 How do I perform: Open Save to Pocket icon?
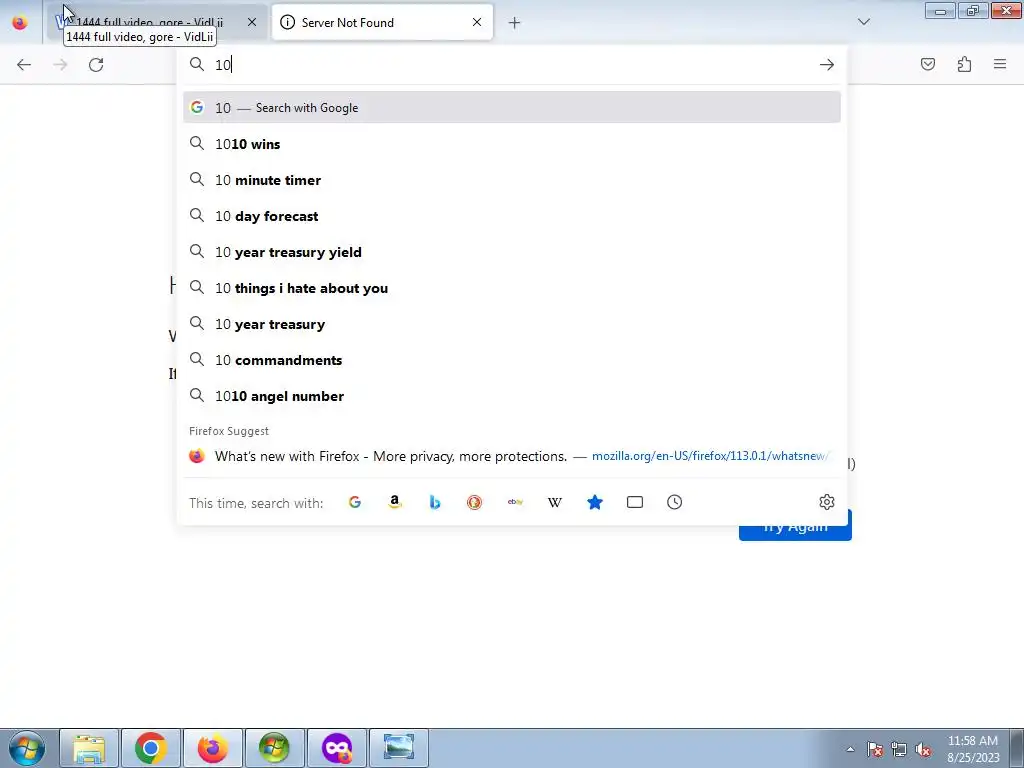coord(927,64)
